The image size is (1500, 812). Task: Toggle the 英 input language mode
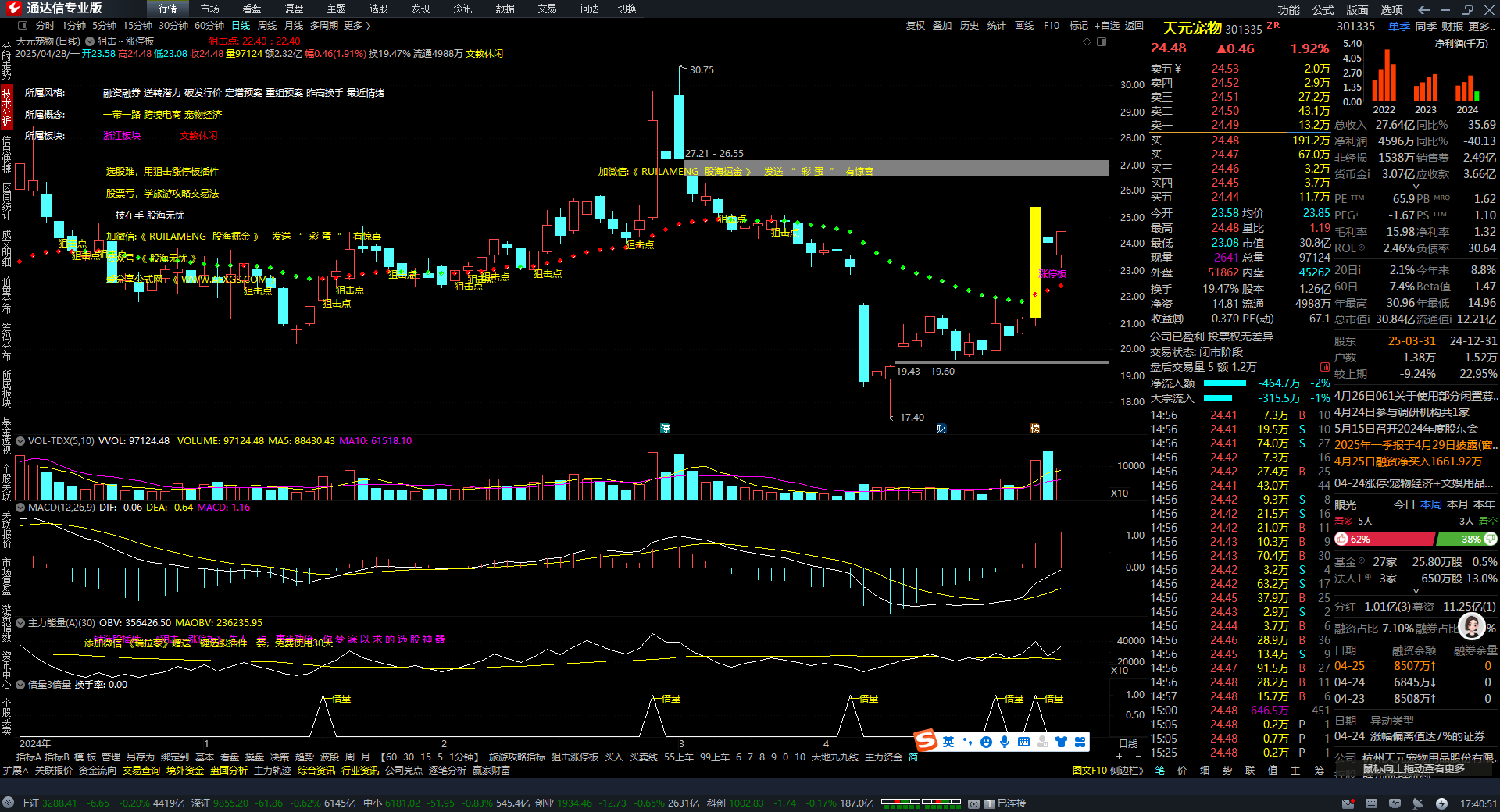948,742
